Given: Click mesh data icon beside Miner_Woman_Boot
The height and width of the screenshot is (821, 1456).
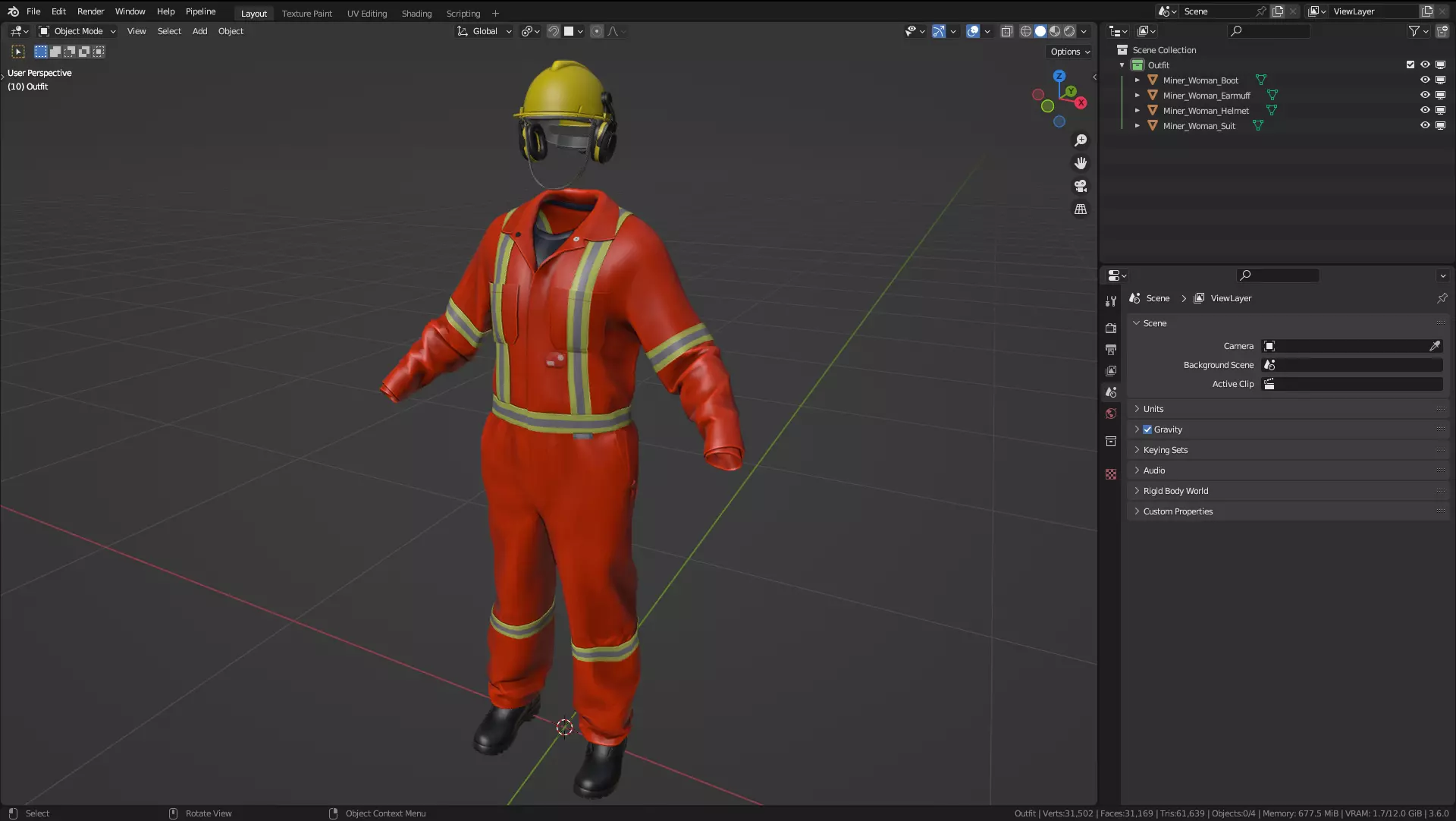Looking at the screenshot, I should (1260, 80).
